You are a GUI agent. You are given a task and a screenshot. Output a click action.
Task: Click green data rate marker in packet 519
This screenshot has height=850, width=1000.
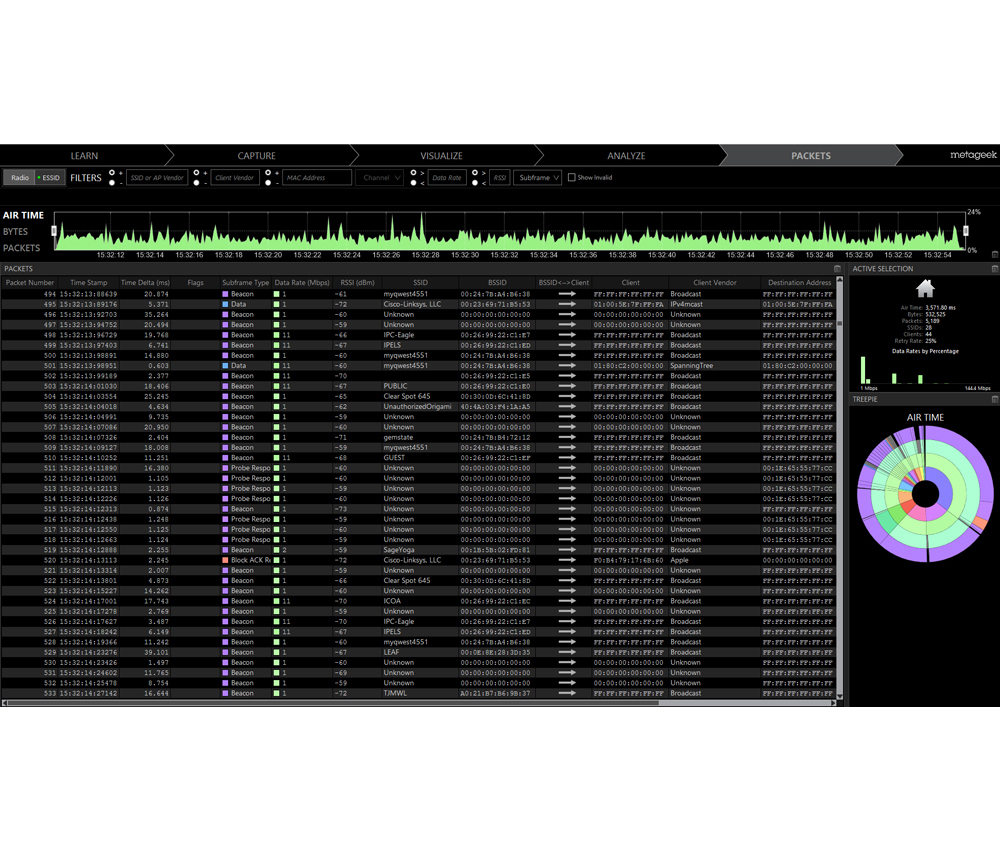277,550
